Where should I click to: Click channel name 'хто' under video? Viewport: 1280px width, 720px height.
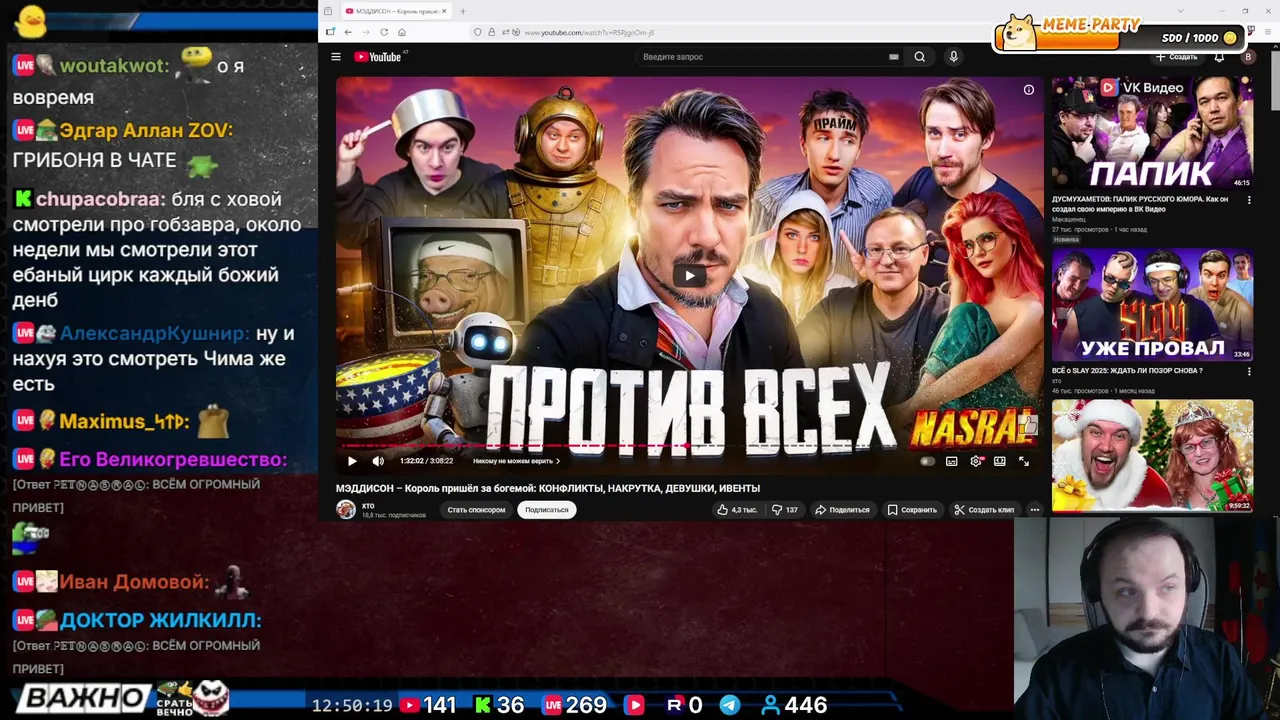coord(368,506)
